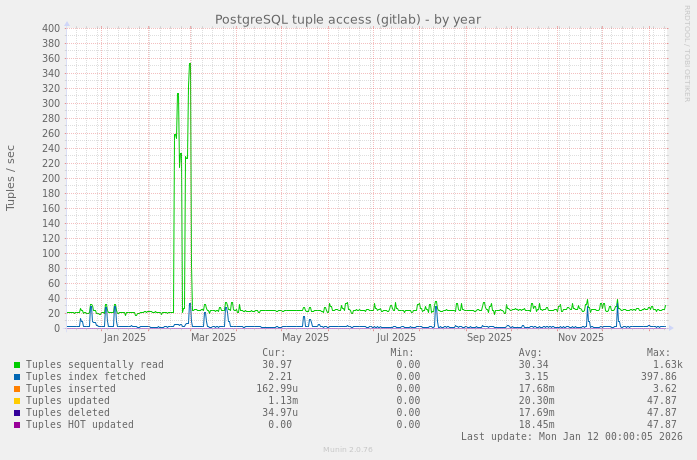The width and height of the screenshot is (697, 460).
Task: Click the 'Jul 2025' x-axis label
Action: coord(396,338)
